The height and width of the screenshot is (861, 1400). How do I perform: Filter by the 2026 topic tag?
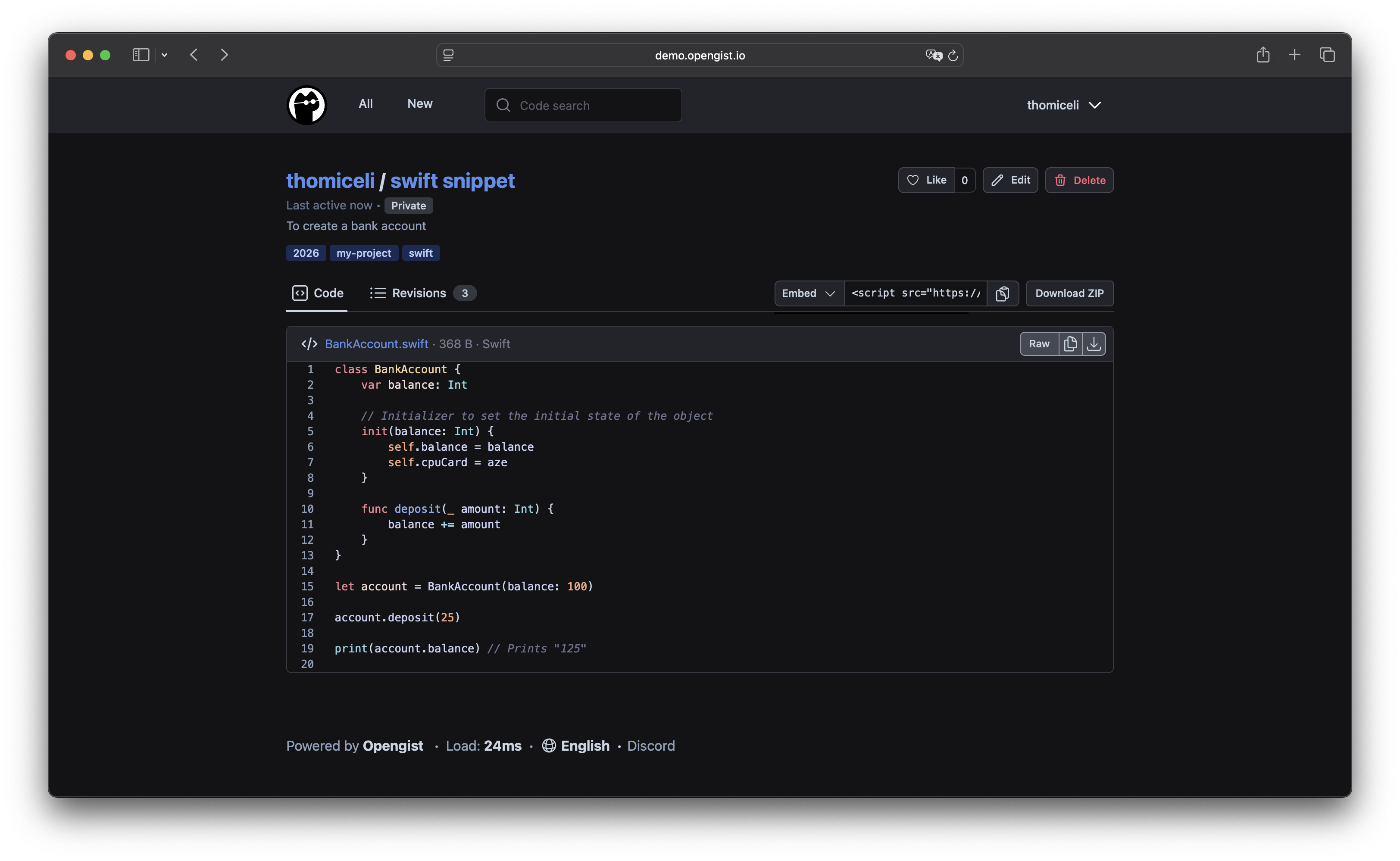coord(306,253)
